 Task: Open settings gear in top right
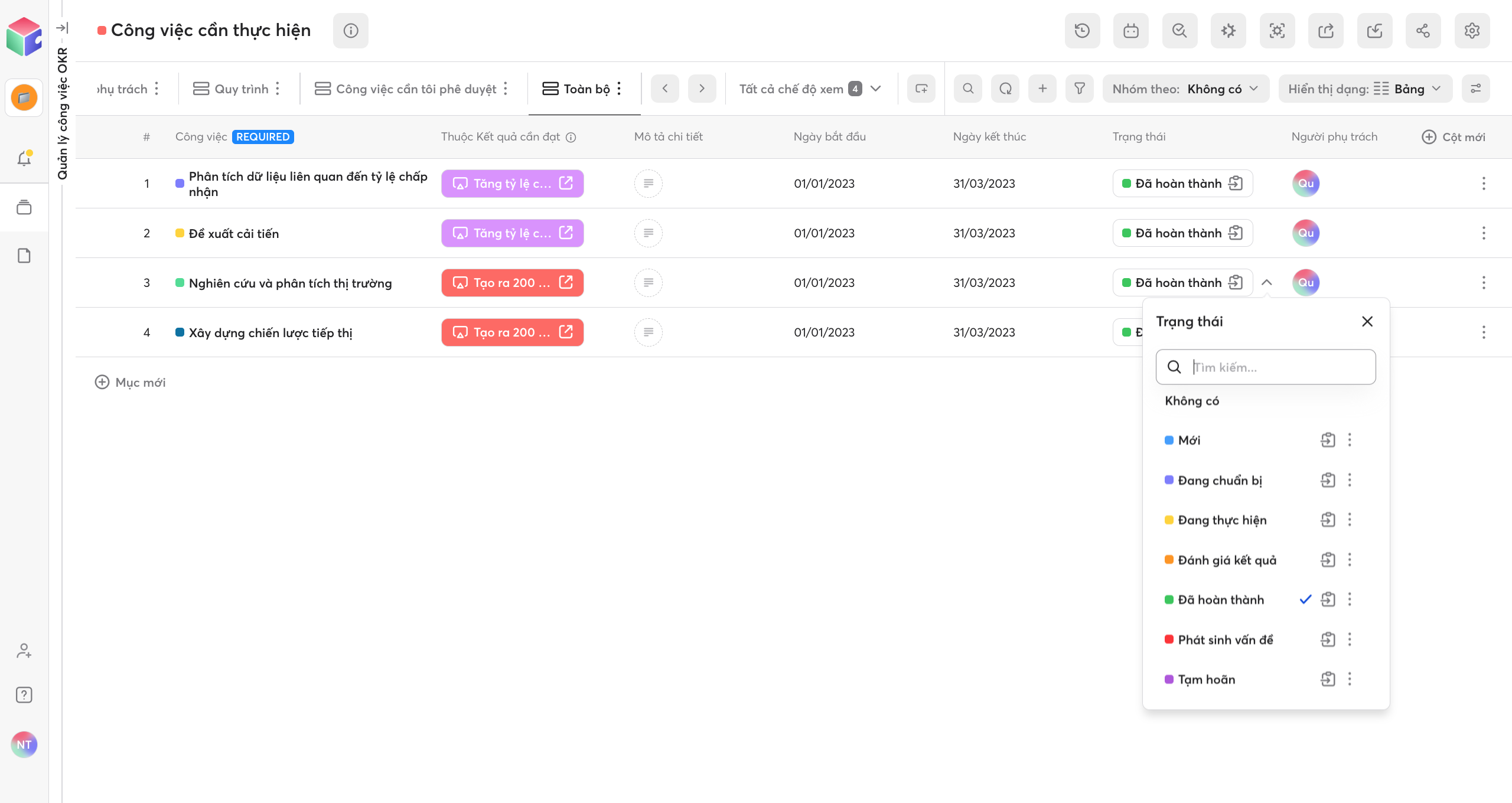pos(1472,31)
